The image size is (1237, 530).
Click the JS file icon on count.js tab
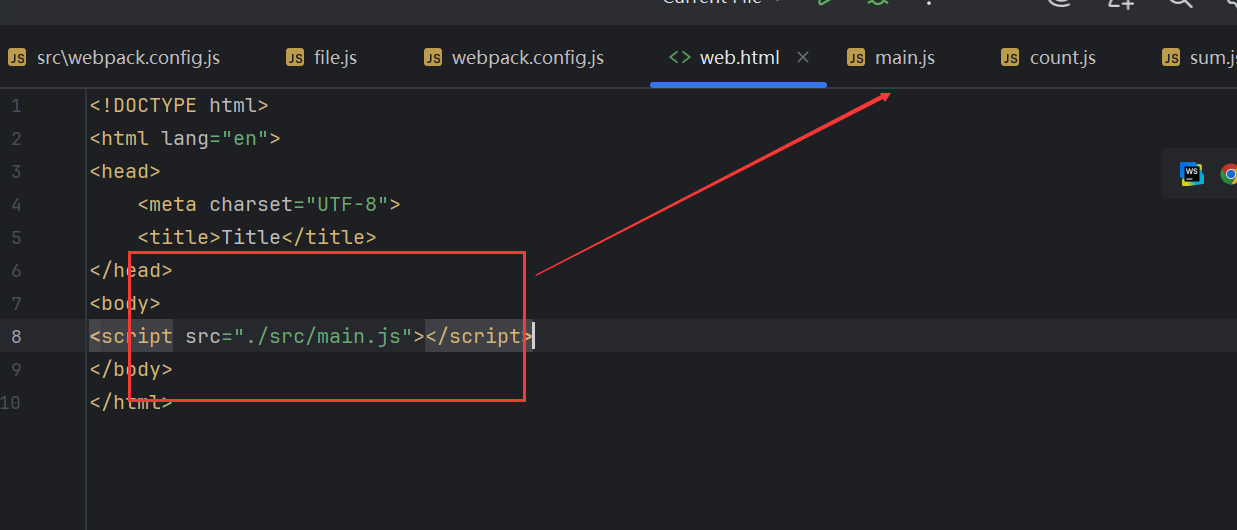click(1010, 57)
